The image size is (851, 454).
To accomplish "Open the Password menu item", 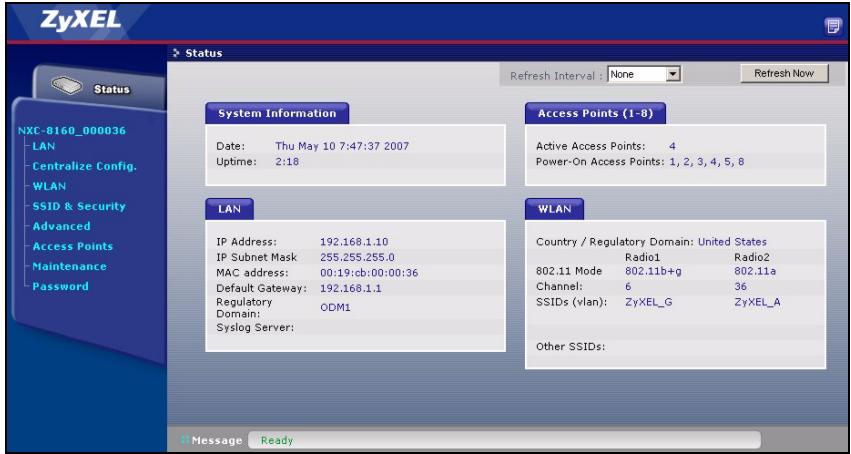I will [x=60, y=286].
